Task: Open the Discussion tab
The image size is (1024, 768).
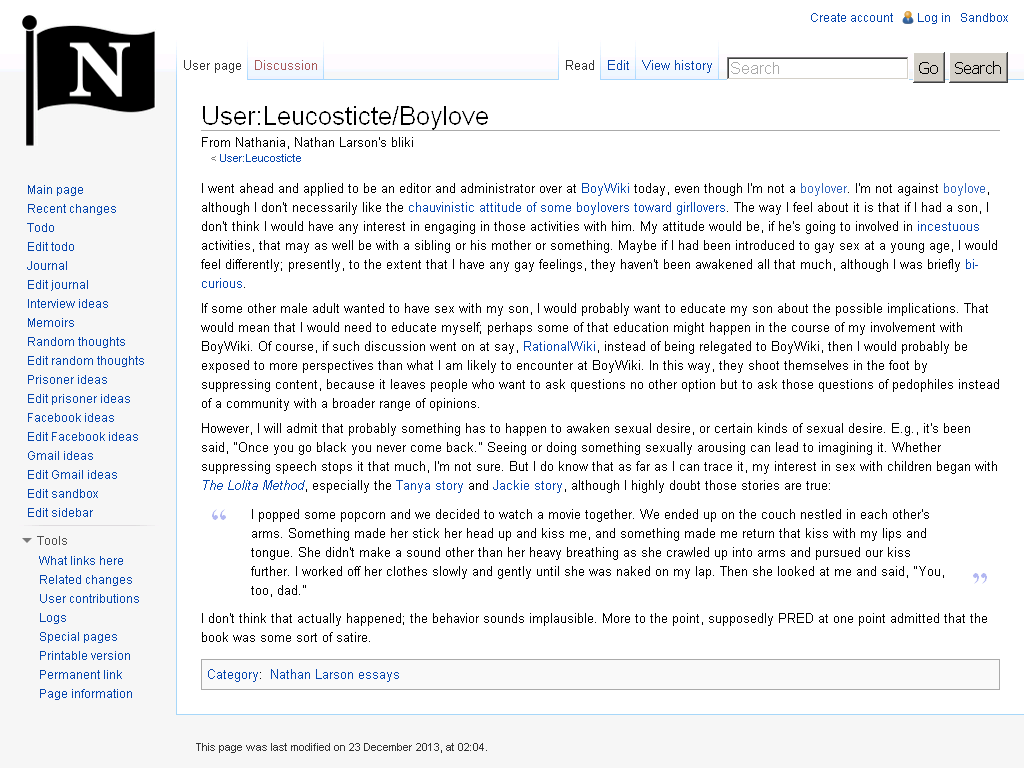Action: (x=285, y=65)
